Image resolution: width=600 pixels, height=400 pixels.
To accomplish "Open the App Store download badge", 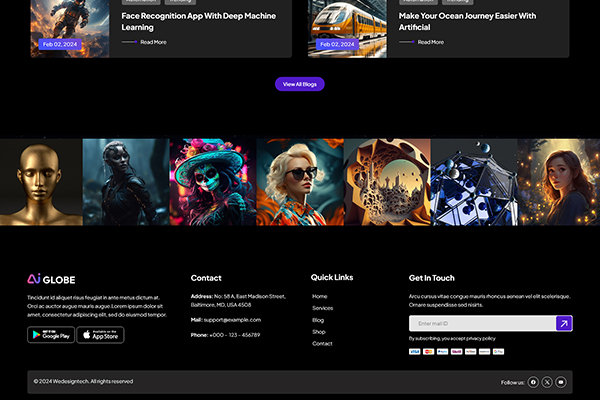I will (100, 335).
